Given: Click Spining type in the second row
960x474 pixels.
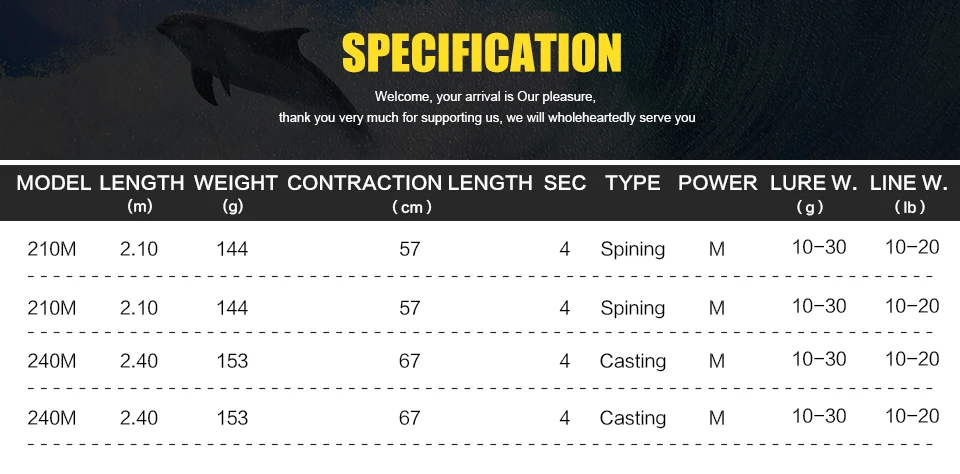Looking at the screenshot, I should 632,308.
